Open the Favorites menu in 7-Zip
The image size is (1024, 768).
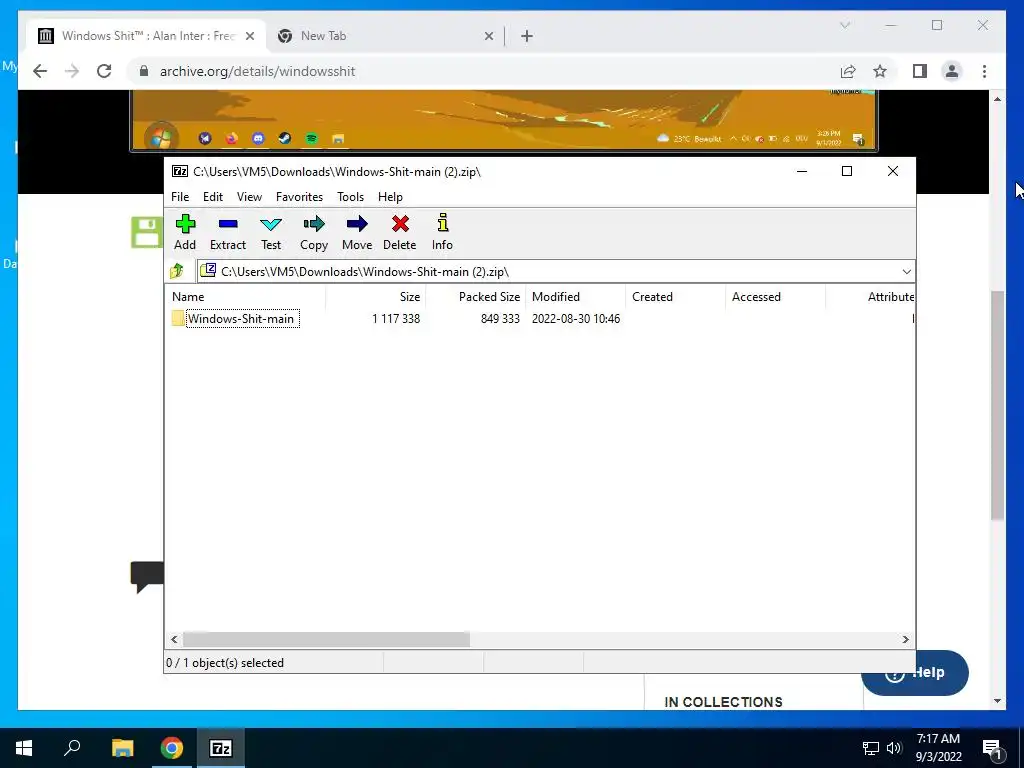pos(299,197)
